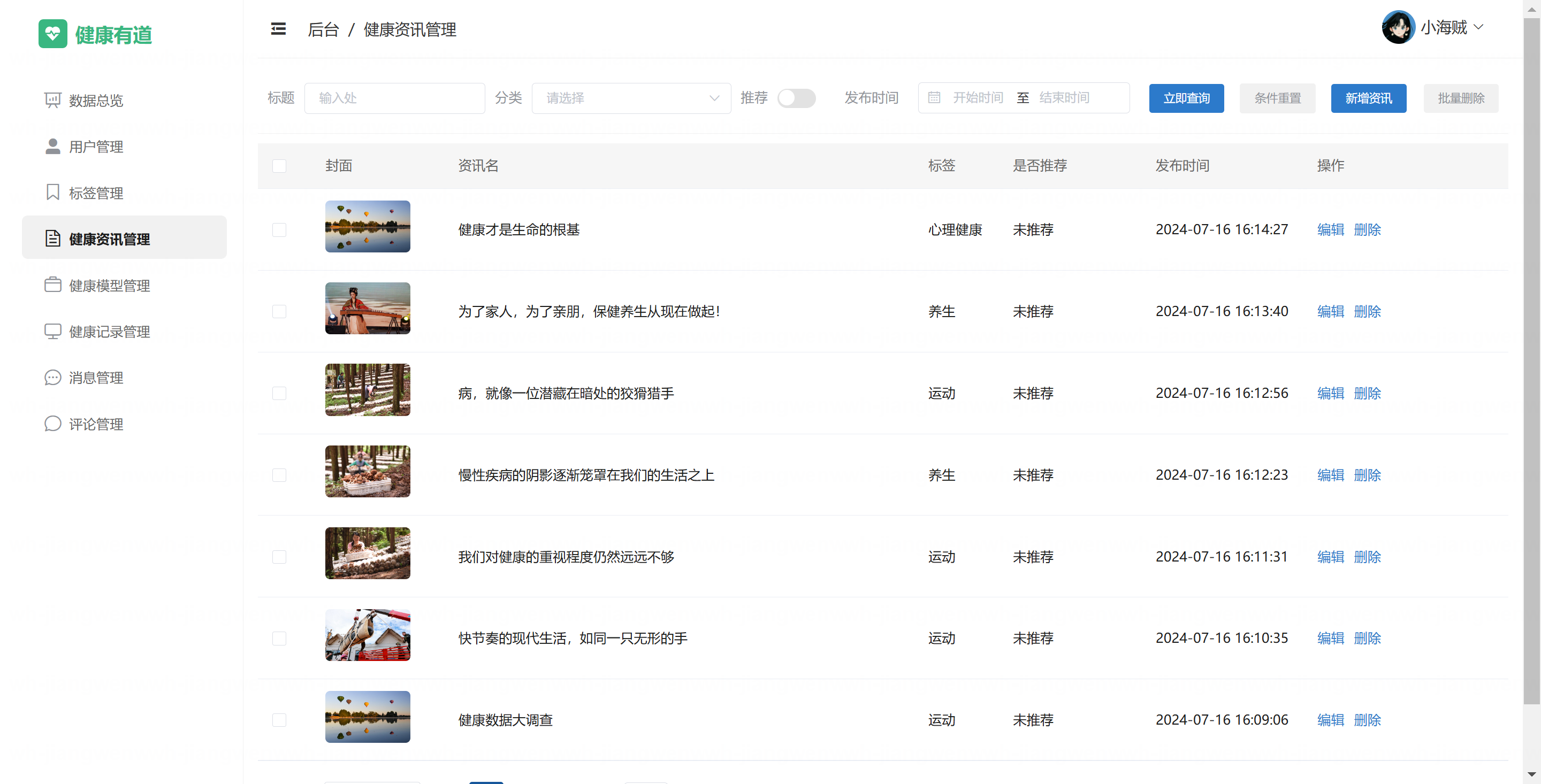Toggle the 推荐 switch
The image size is (1541, 784).
[x=796, y=98]
